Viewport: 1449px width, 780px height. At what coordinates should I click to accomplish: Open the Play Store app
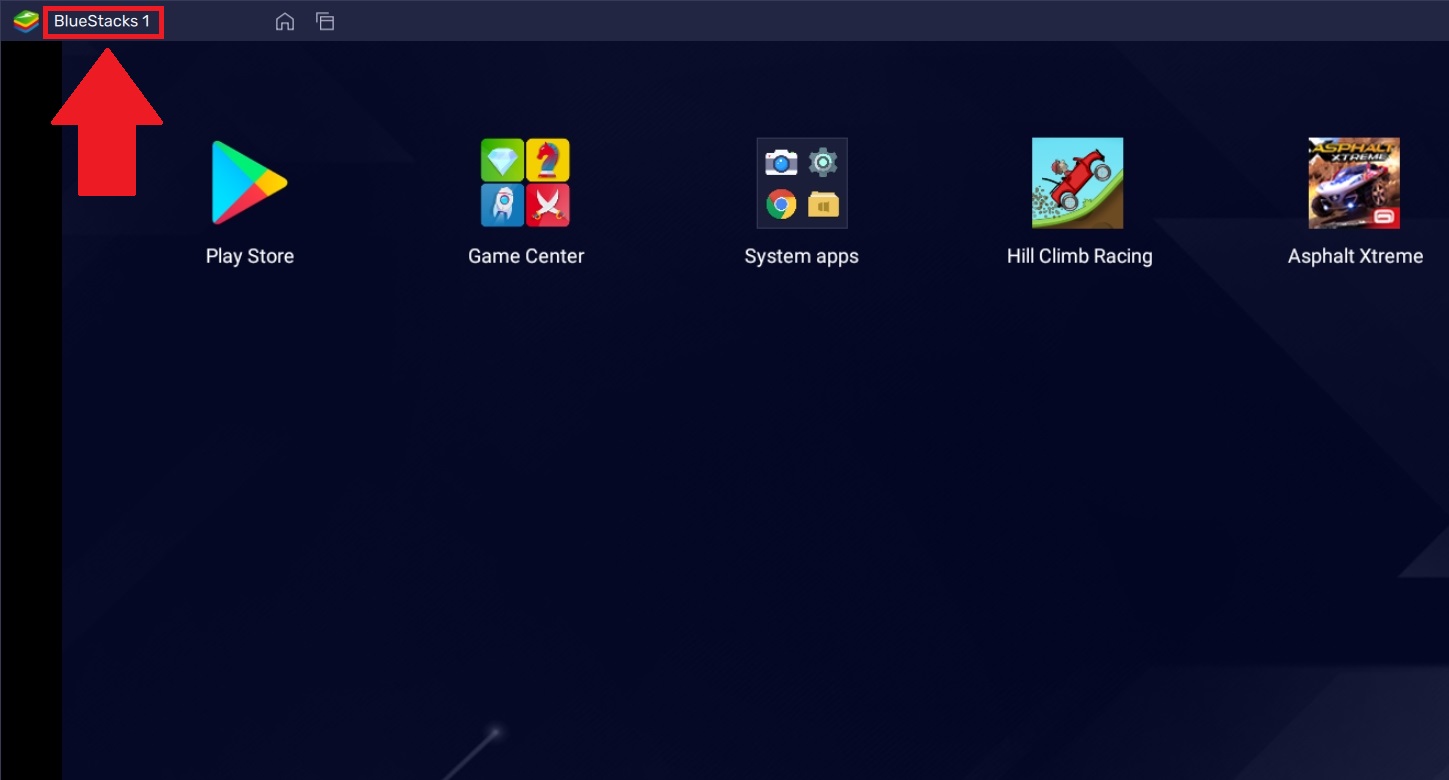click(x=249, y=183)
